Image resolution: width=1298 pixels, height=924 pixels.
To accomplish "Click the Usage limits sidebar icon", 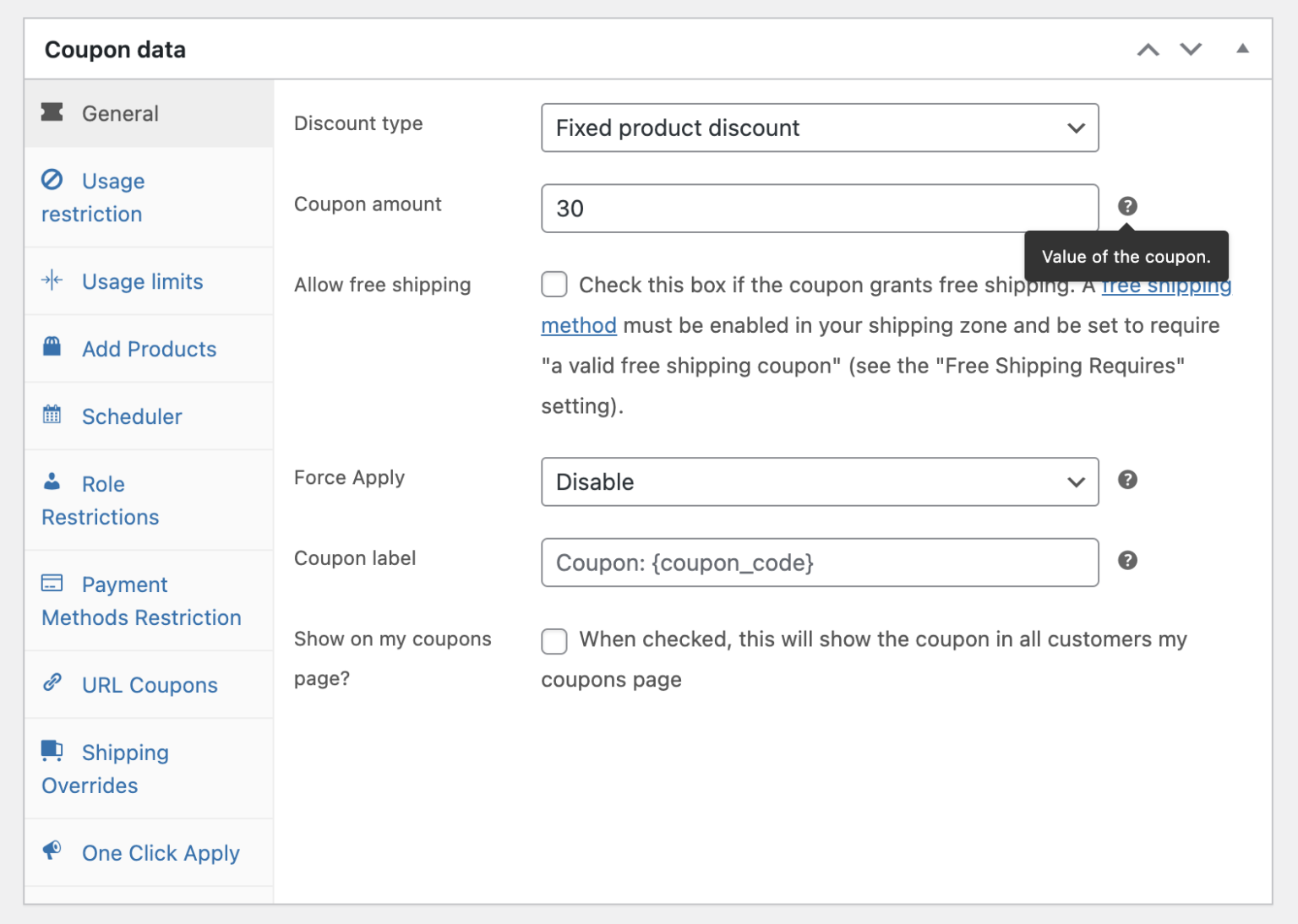I will [x=52, y=281].
